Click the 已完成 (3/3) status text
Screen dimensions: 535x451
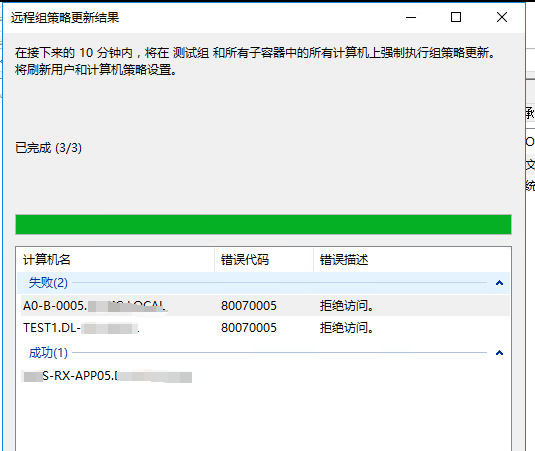click(48, 148)
